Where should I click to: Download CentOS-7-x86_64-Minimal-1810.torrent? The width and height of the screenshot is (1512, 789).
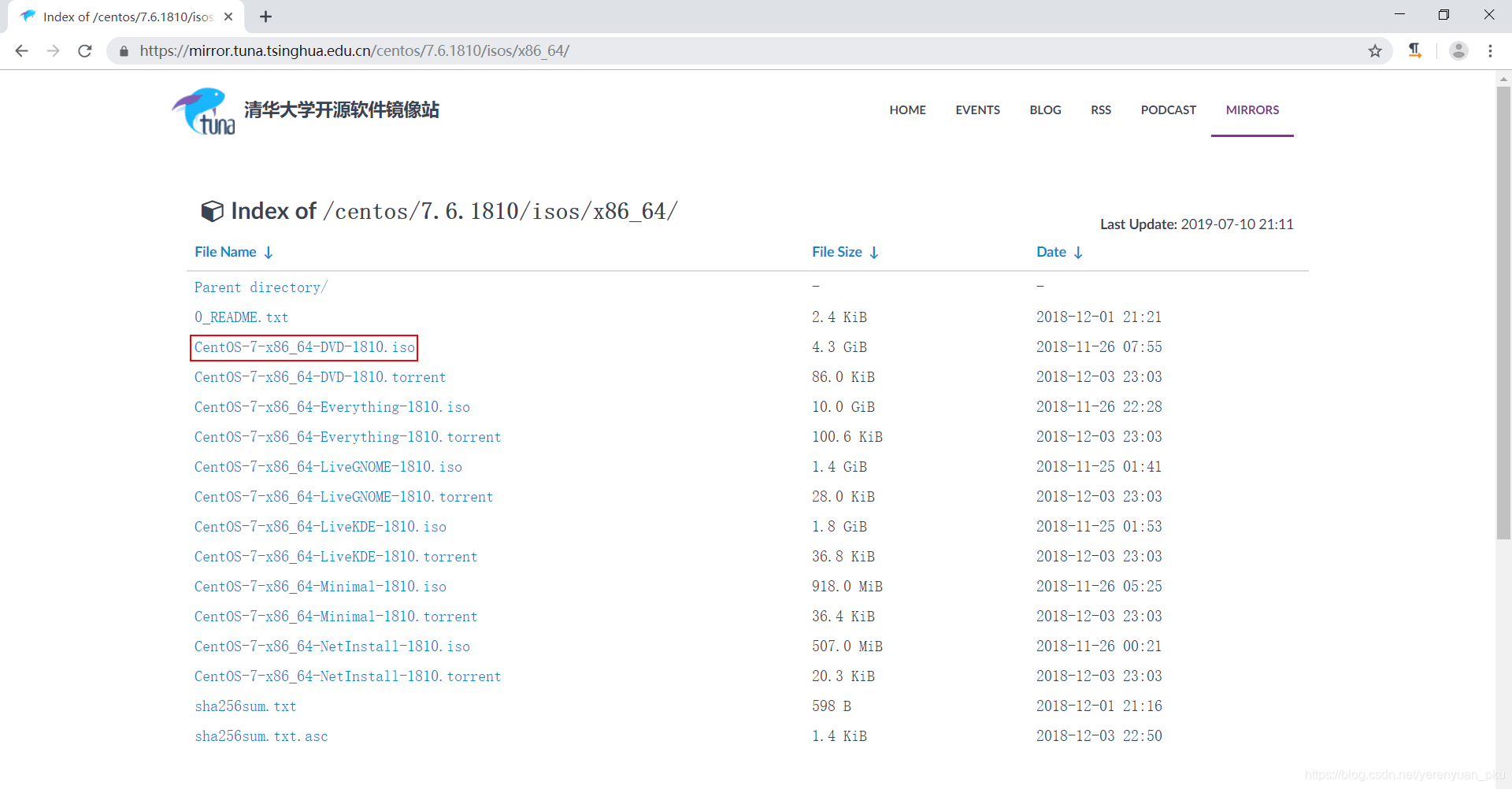coord(335,617)
